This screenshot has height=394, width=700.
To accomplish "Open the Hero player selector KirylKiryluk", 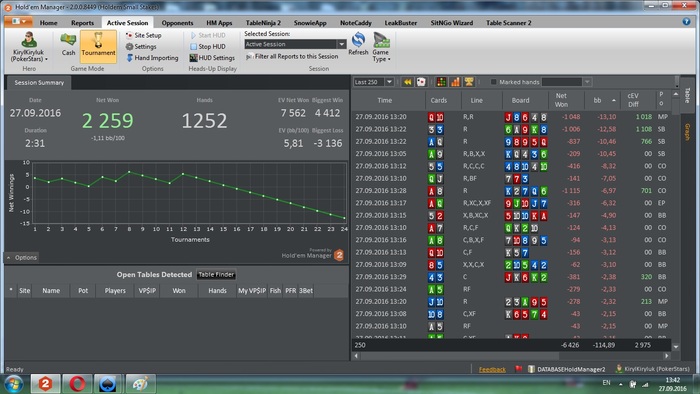I will [x=29, y=47].
